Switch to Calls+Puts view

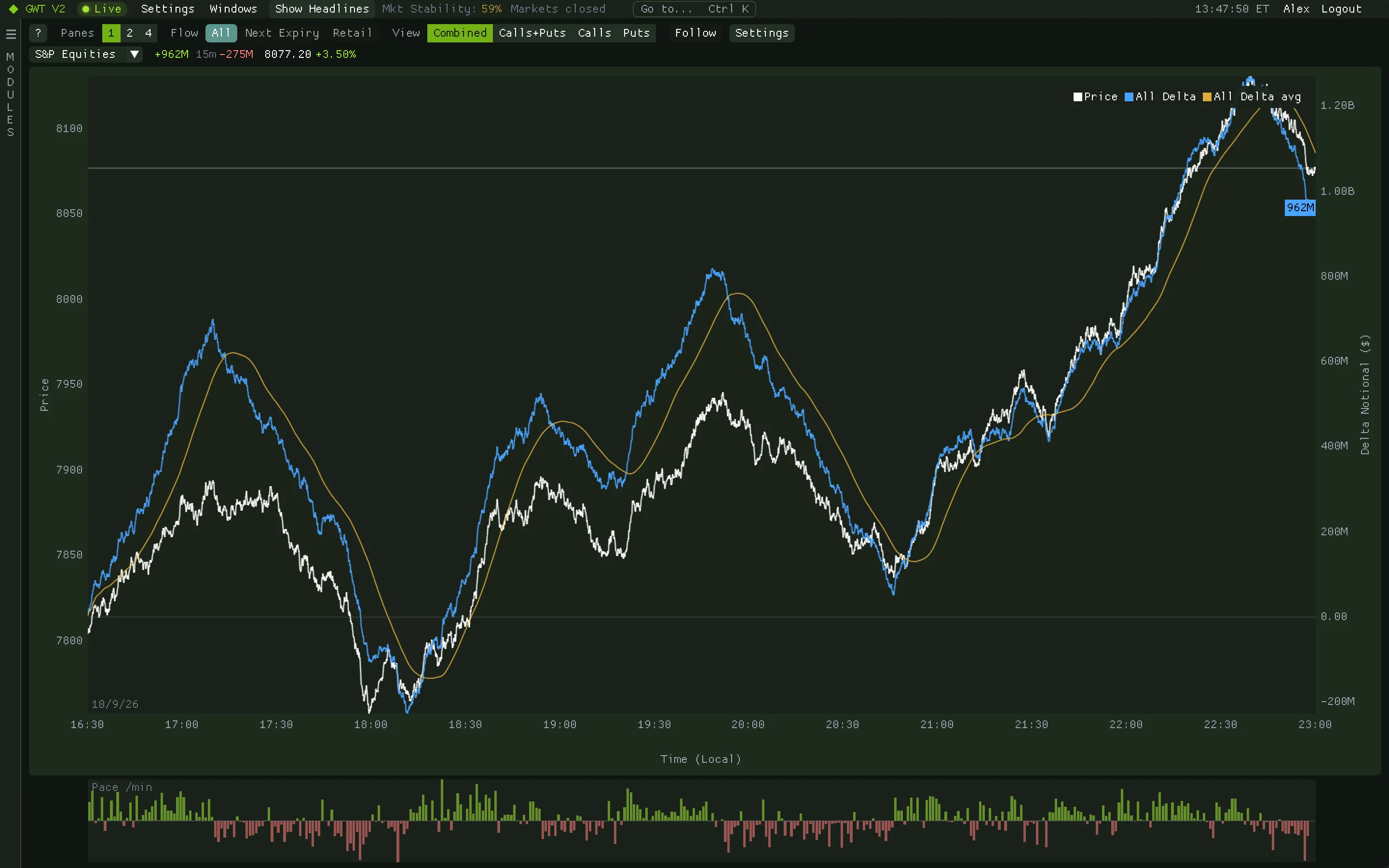pyautogui.click(x=532, y=33)
